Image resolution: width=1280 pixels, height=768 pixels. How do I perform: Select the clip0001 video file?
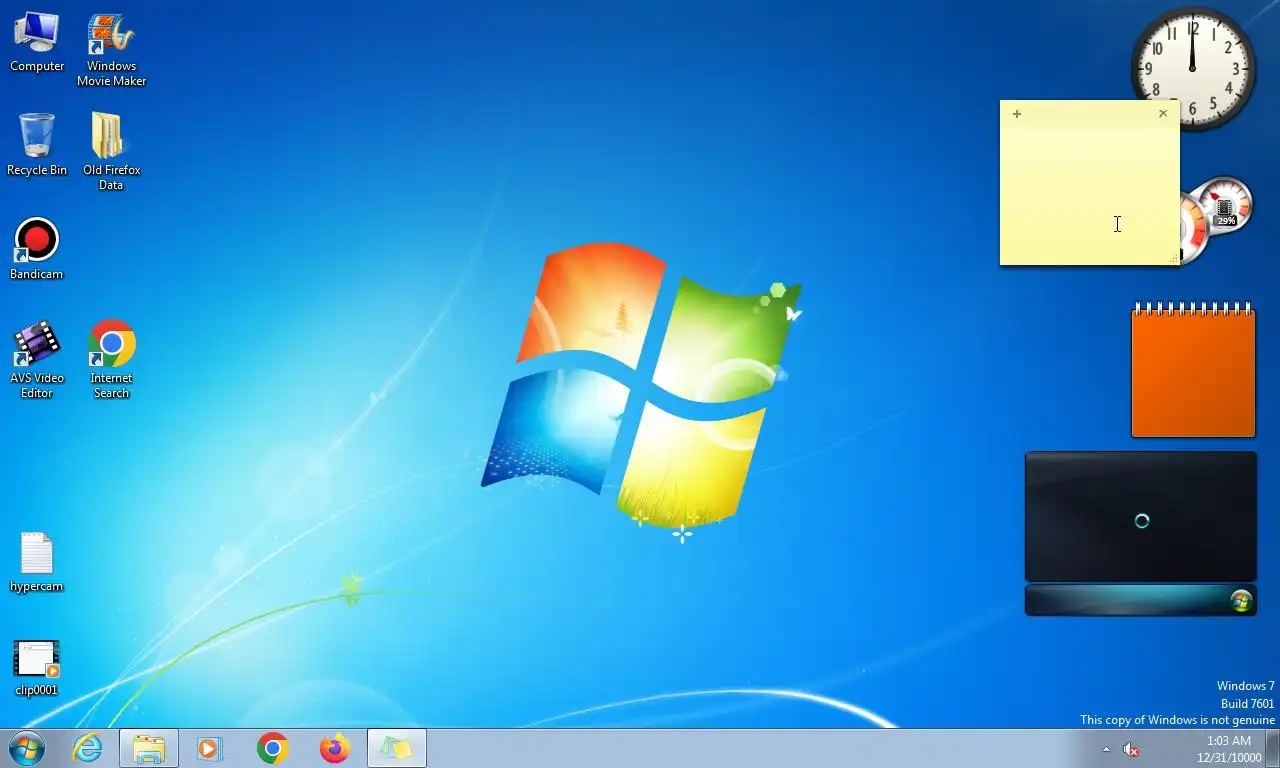(37, 667)
